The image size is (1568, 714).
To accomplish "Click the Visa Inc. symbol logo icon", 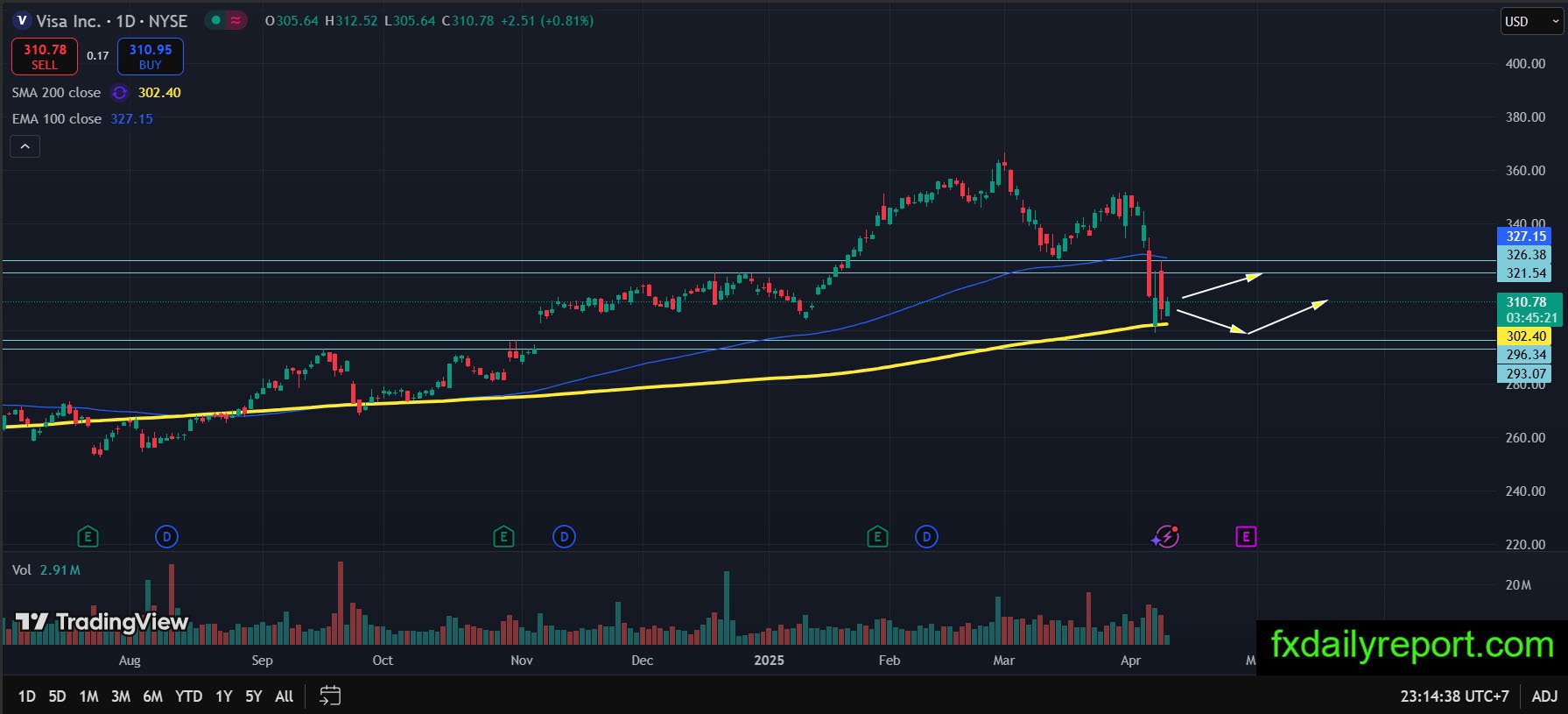I will click(22, 20).
